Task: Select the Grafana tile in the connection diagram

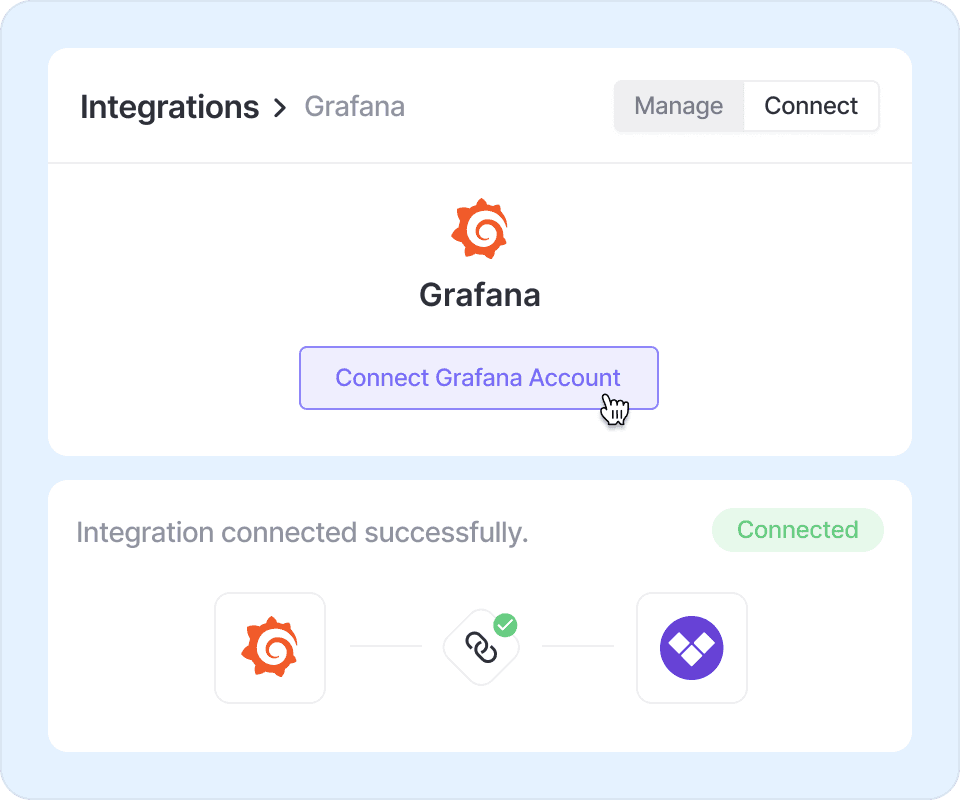Action: tap(270, 648)
